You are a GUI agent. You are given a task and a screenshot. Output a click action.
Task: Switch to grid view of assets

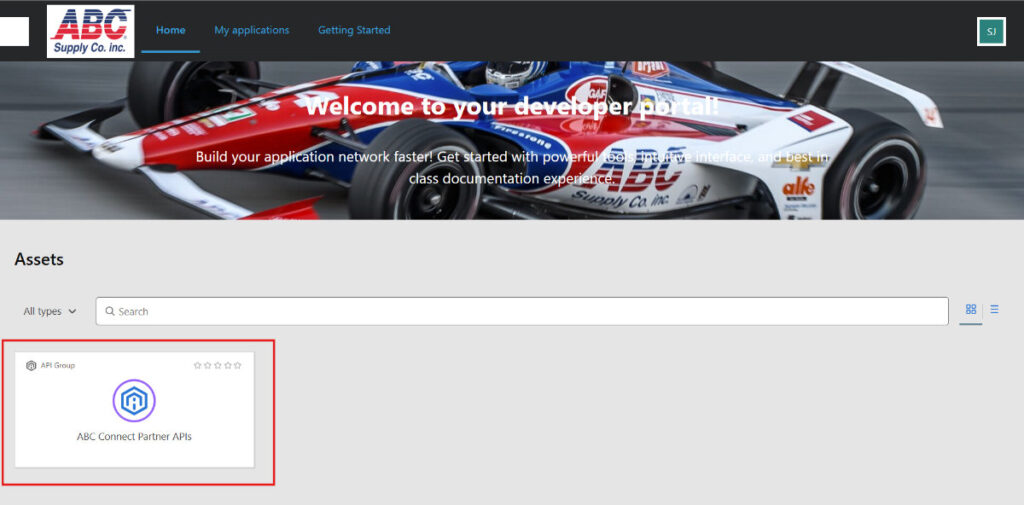970,309
